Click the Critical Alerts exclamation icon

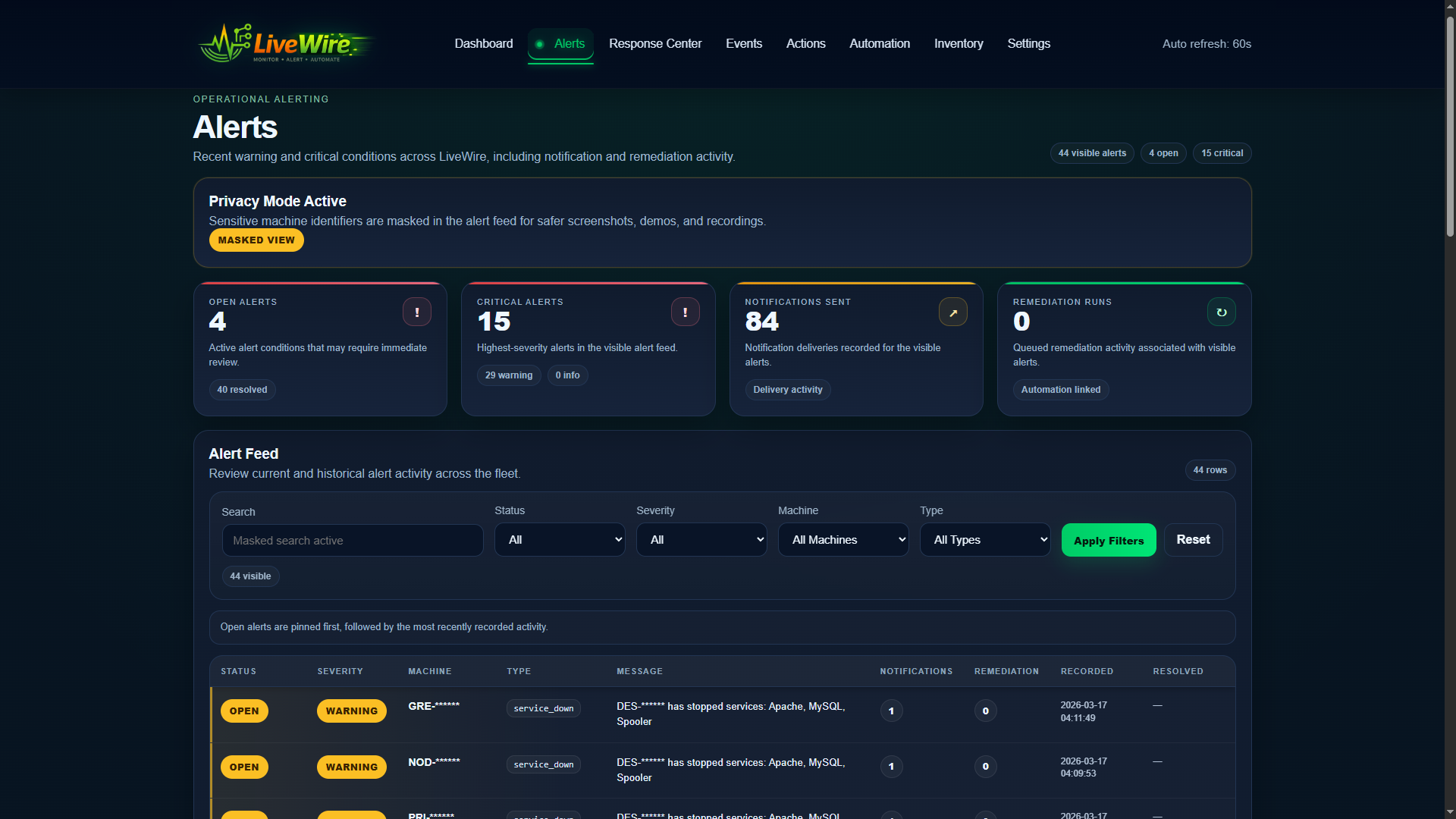685,312
